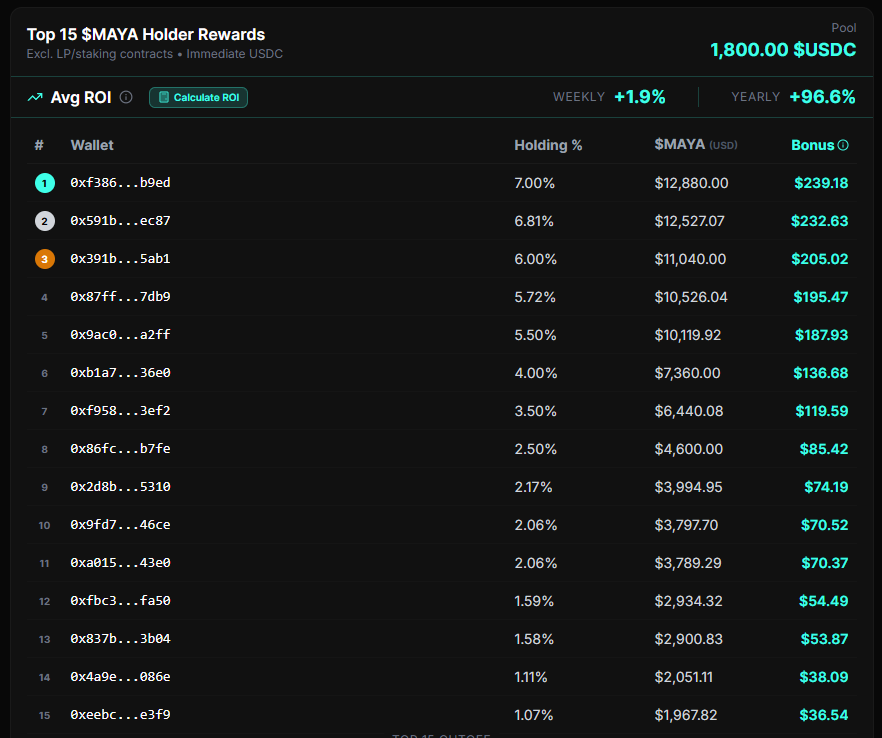Click the $12,880.00 MAYA value

[x=691, y=183]
